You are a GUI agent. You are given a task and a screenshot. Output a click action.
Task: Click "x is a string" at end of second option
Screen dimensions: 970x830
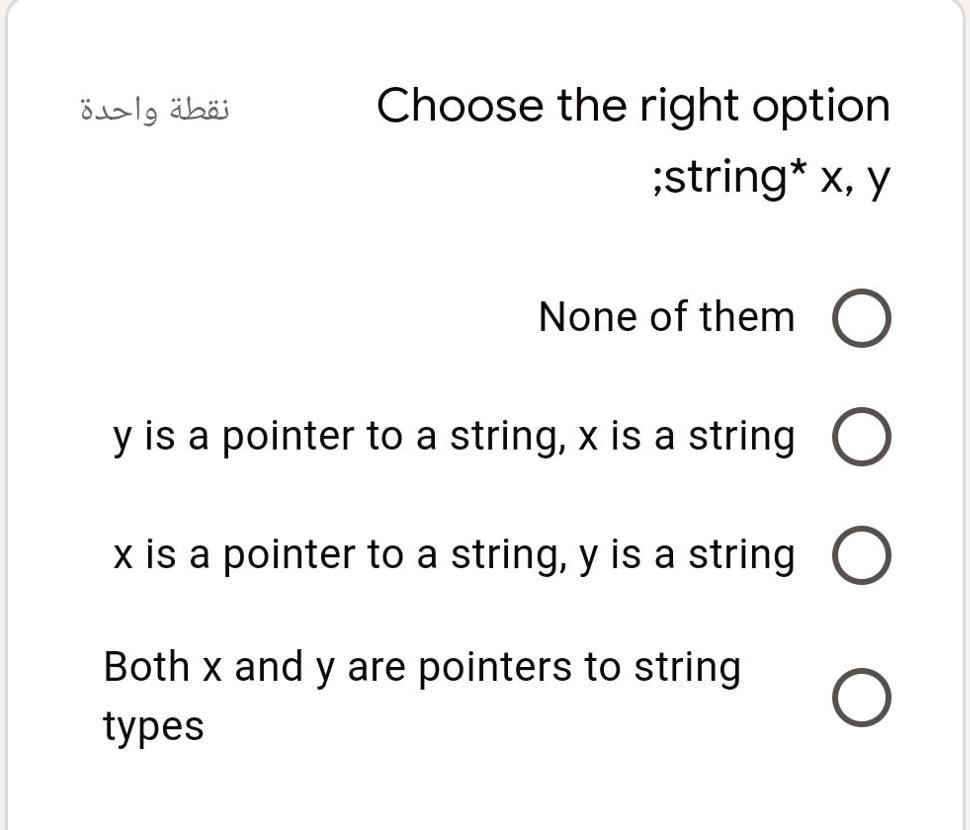pyautogui.click(x=685, y=438)
